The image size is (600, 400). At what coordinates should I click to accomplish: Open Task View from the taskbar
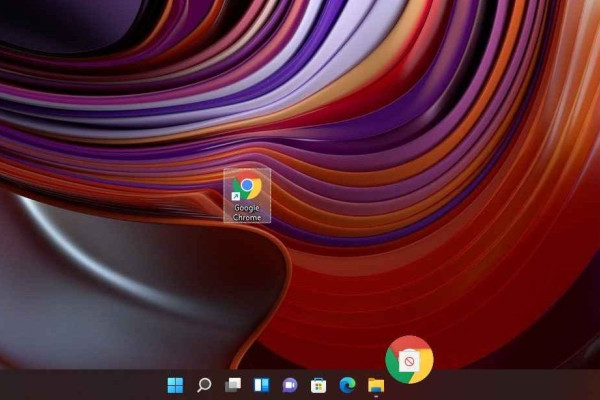point(233,385)
